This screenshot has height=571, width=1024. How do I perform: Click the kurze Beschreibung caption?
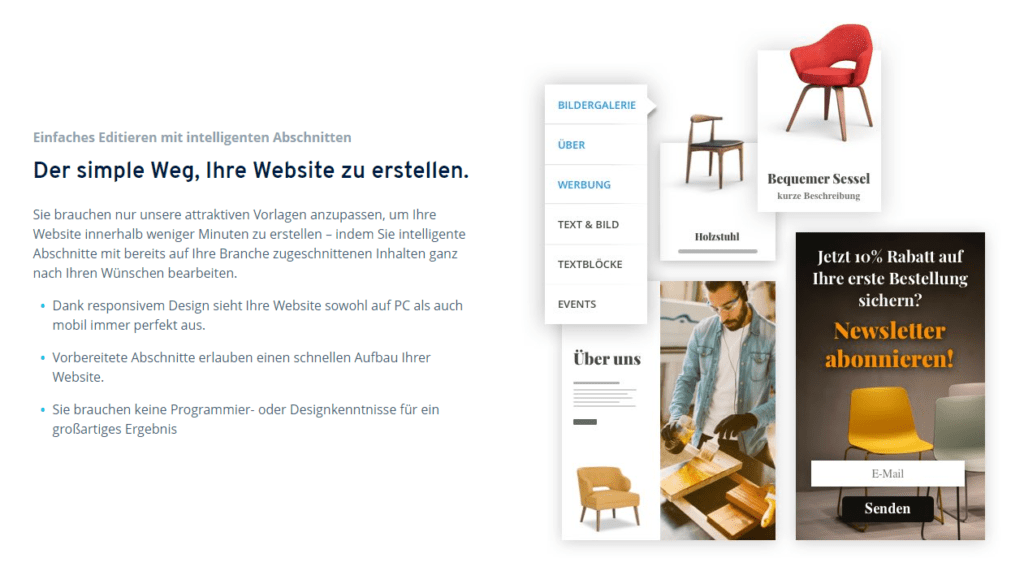pyautogui.click(x=818, y=196)
